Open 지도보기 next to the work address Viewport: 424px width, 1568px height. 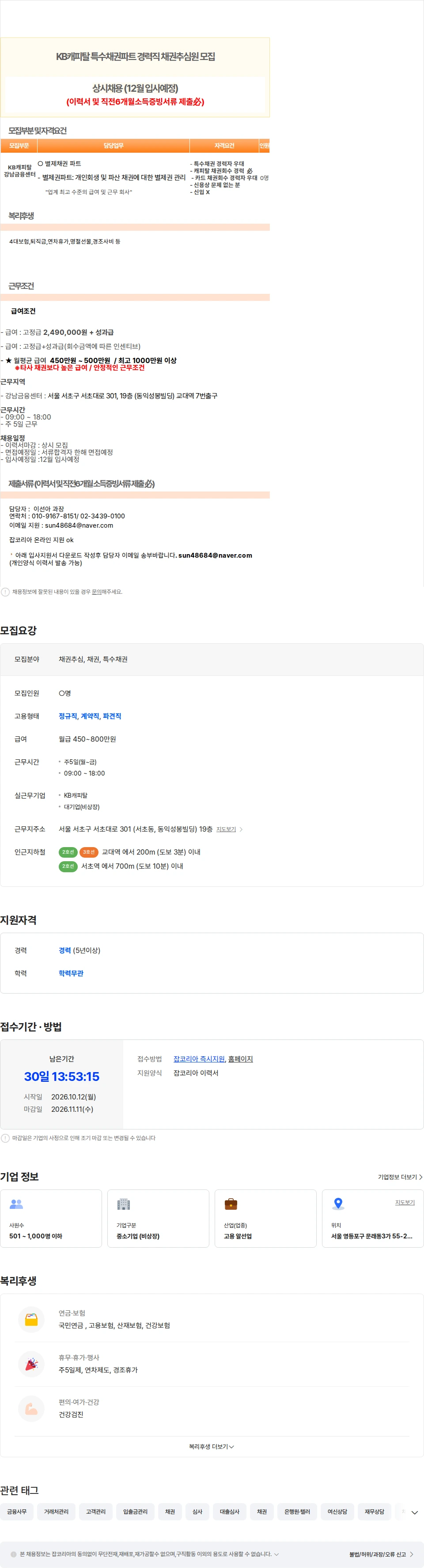pyautogui.click(x=226, y=829)
